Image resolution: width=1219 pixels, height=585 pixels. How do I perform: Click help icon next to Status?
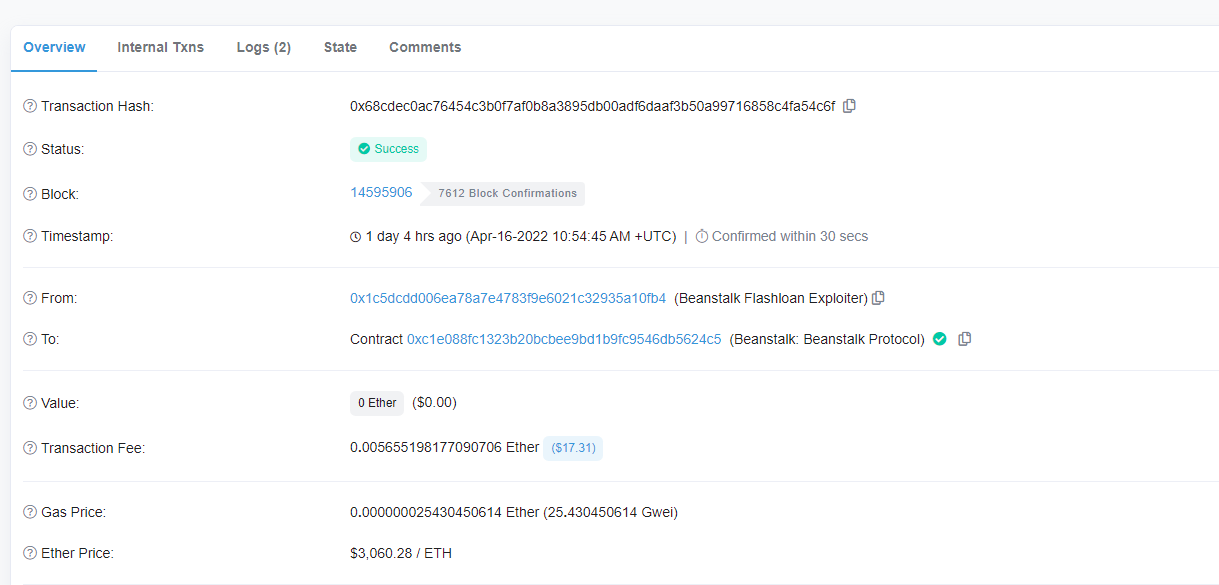click(30, 149)
